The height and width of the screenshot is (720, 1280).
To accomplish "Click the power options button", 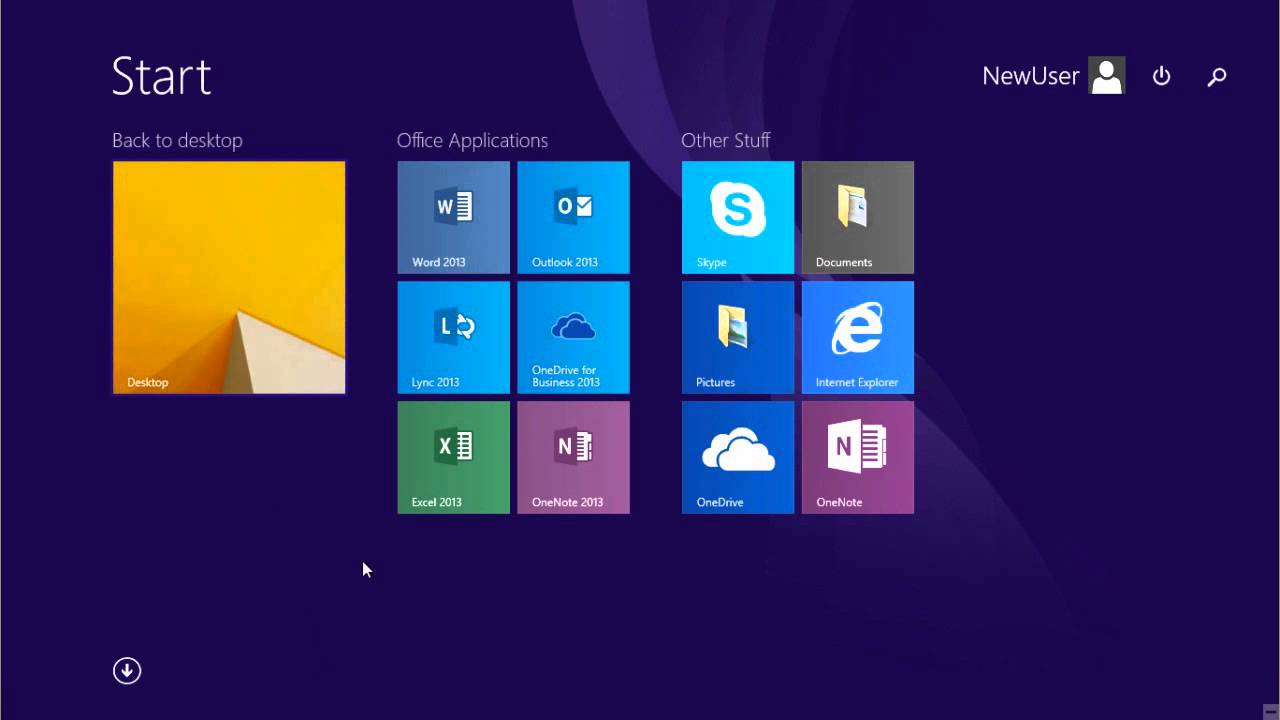I will pyautogui.click(x=1161, y=76).
